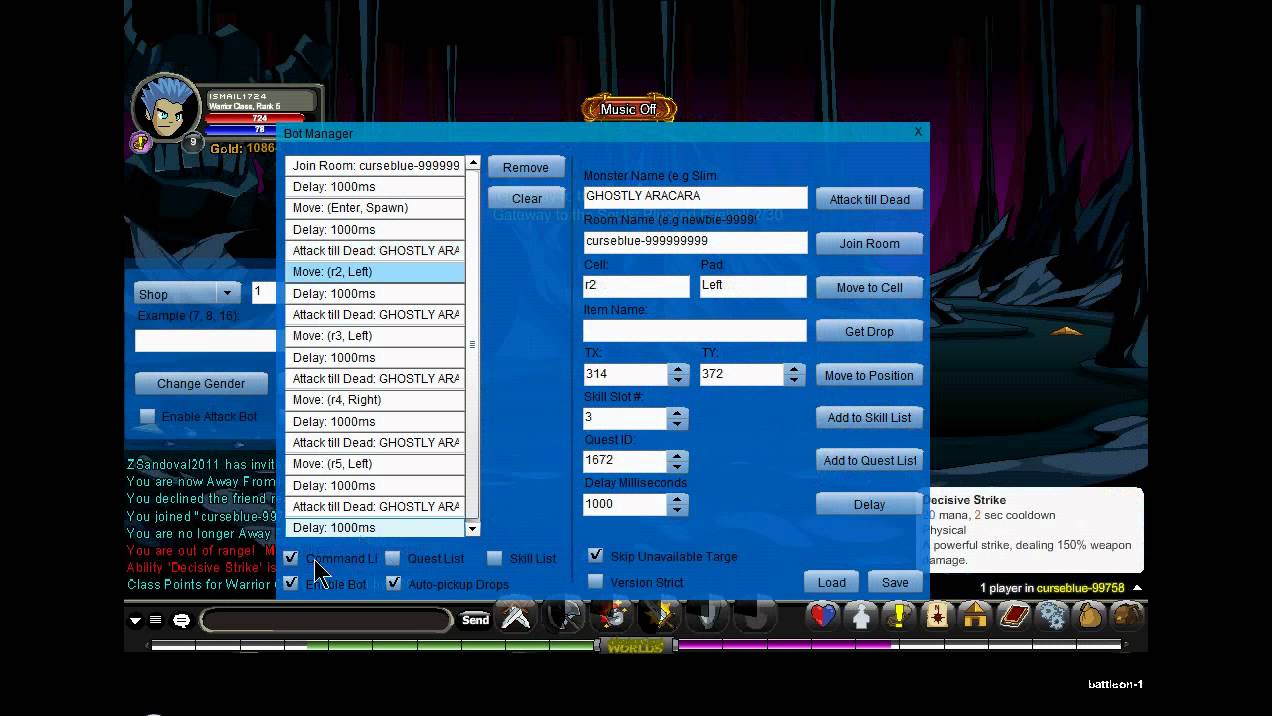This screenshot has width=1272, height=716.
Task: Increase Delay Milliseconds value
Action: pos(678,499)
